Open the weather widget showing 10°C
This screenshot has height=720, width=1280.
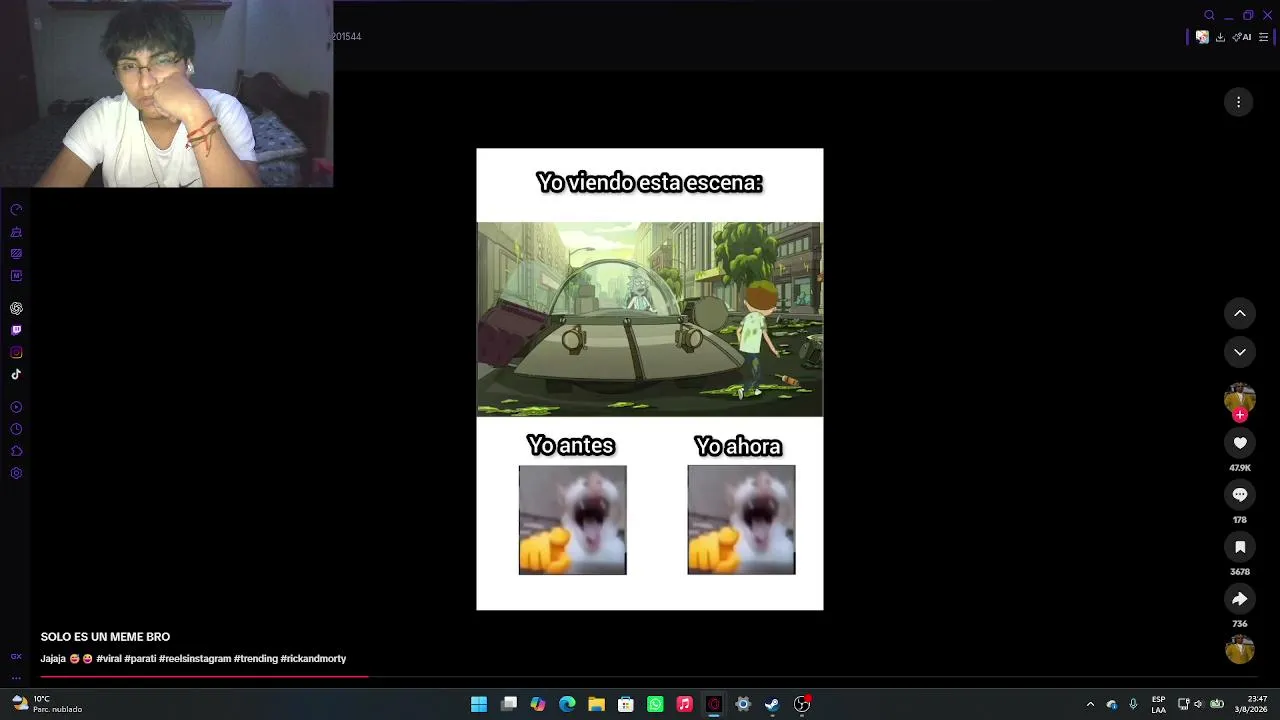coord(48,704)
